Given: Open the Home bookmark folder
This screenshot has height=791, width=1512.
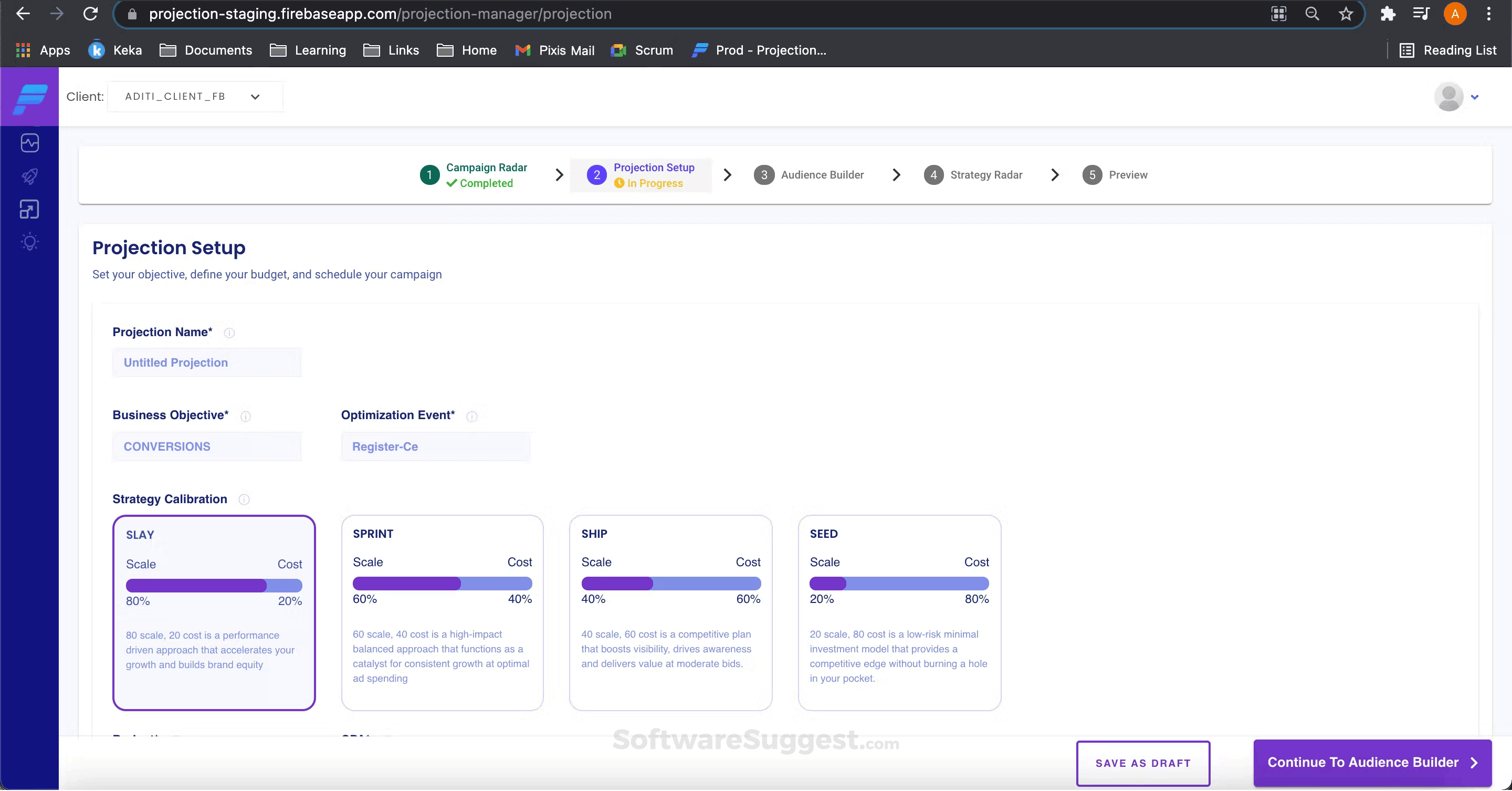Looking at the screenshot, I should point(467,50).
